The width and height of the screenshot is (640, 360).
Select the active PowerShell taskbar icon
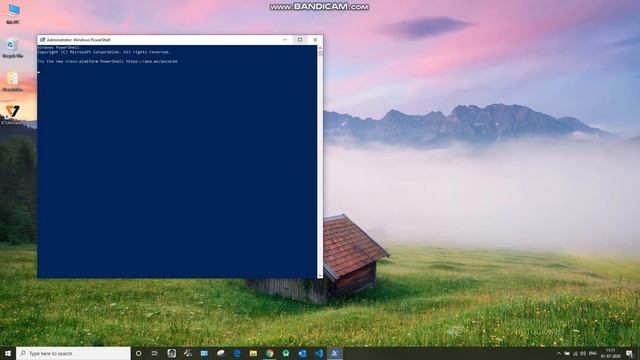335,353
